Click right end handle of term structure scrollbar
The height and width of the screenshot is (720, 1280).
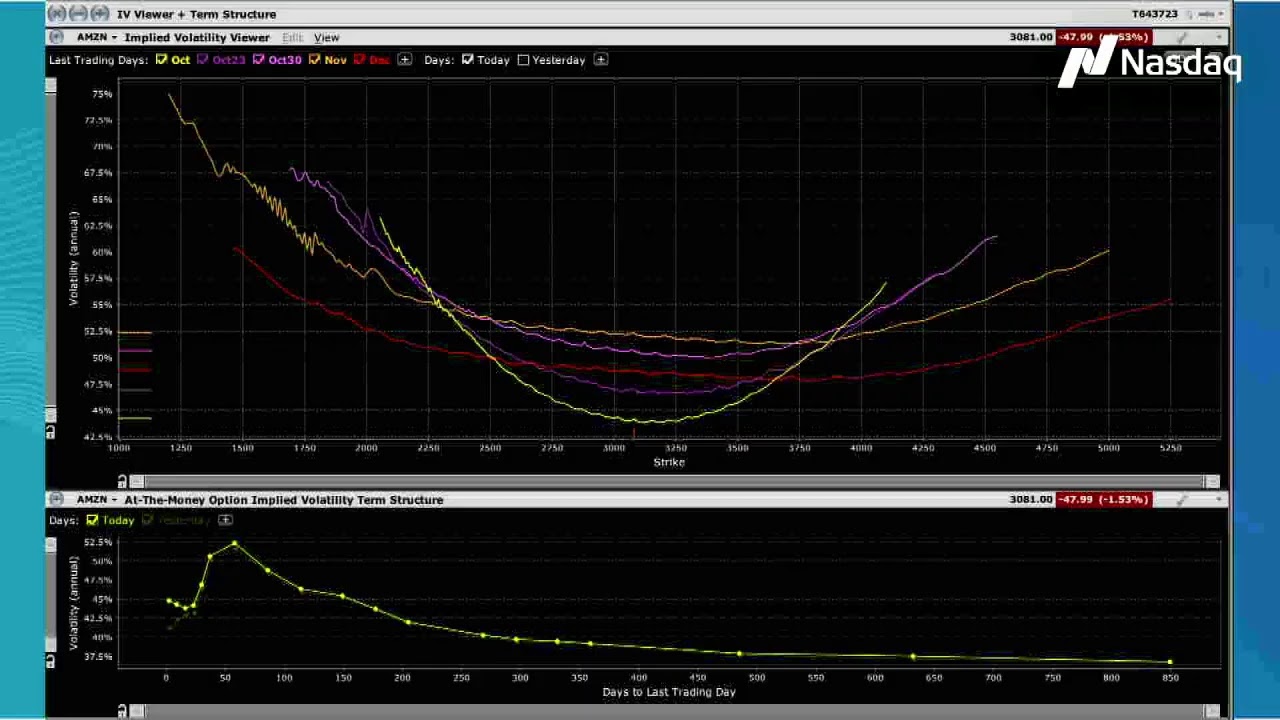point(1212,711)
